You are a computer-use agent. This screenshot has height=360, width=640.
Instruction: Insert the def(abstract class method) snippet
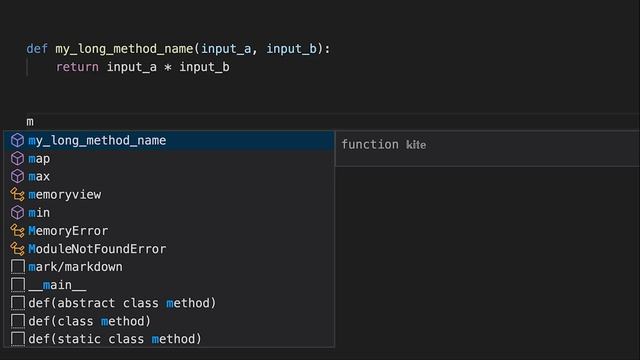(x=169, y=303)
